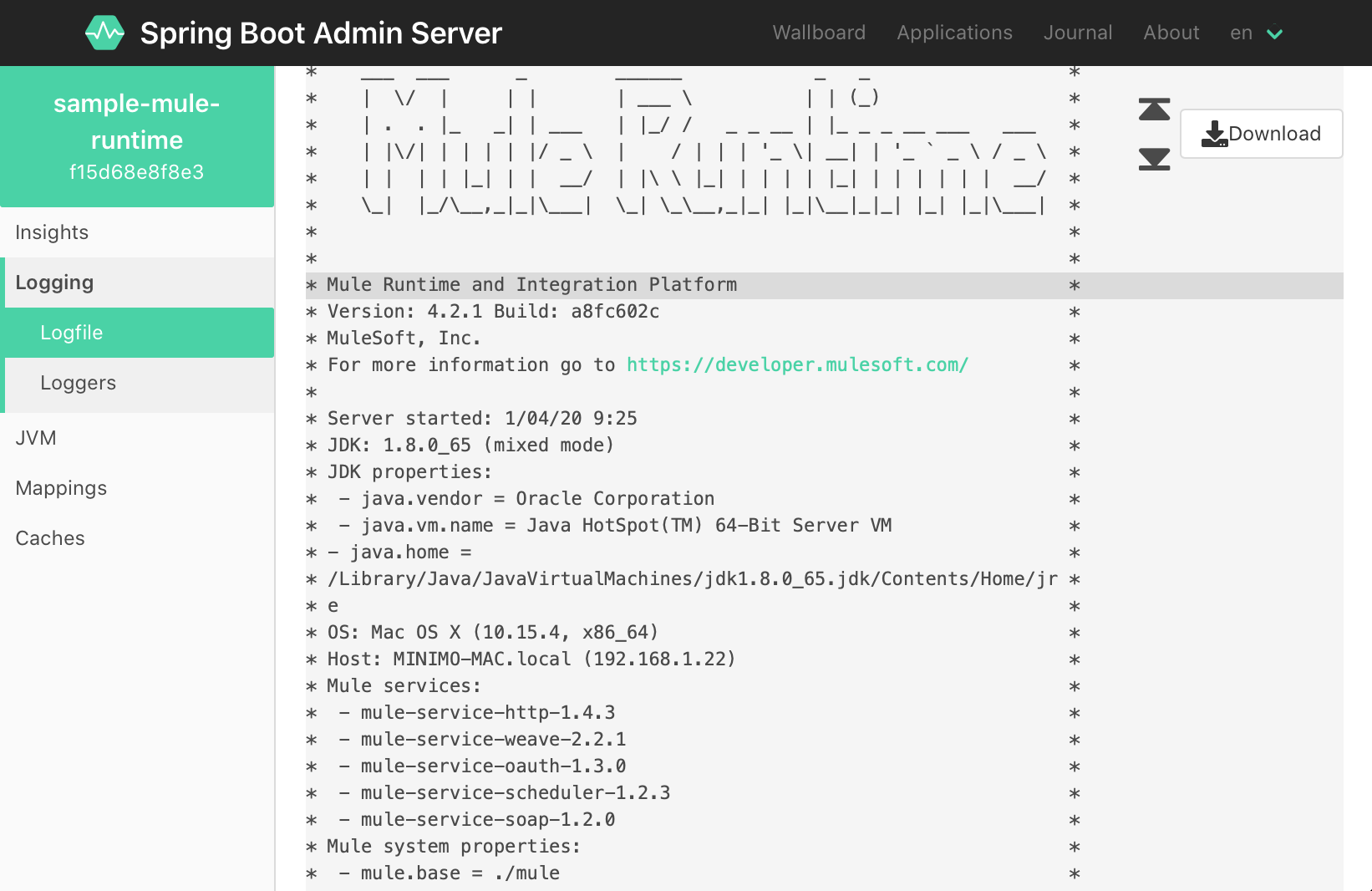Image resolution: width=1372 pixels, height=891 pixels.
Task: Click the Download button
Action: coord(1261,133)
